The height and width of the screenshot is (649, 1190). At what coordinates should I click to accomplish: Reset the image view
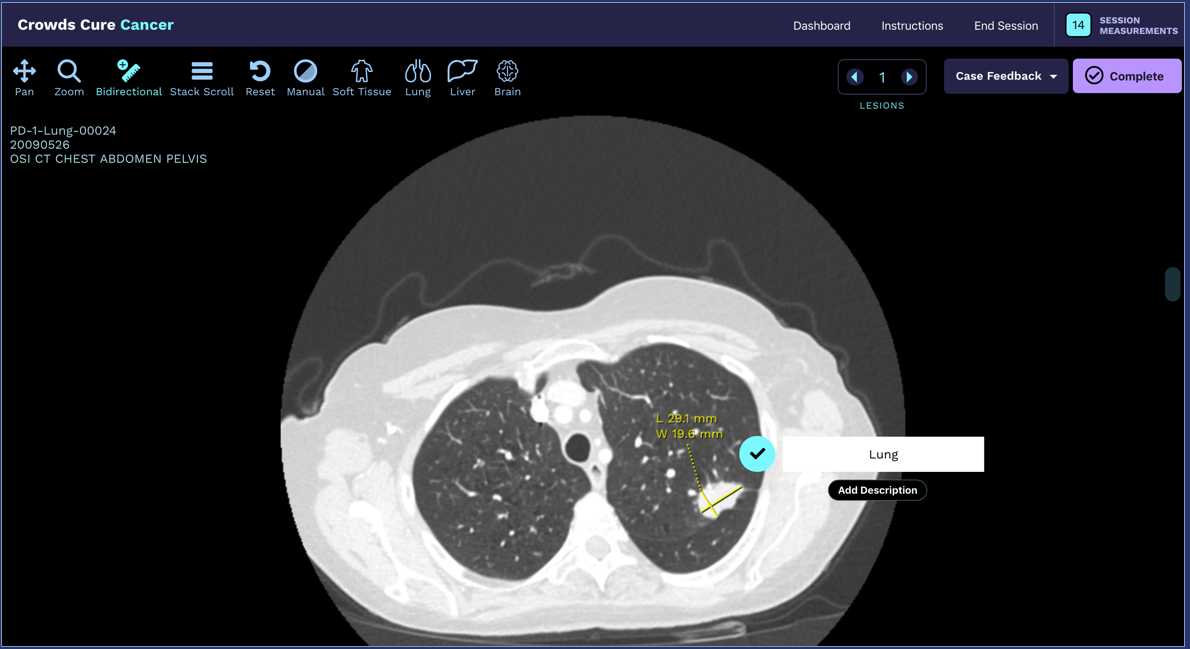click(260, 78)
